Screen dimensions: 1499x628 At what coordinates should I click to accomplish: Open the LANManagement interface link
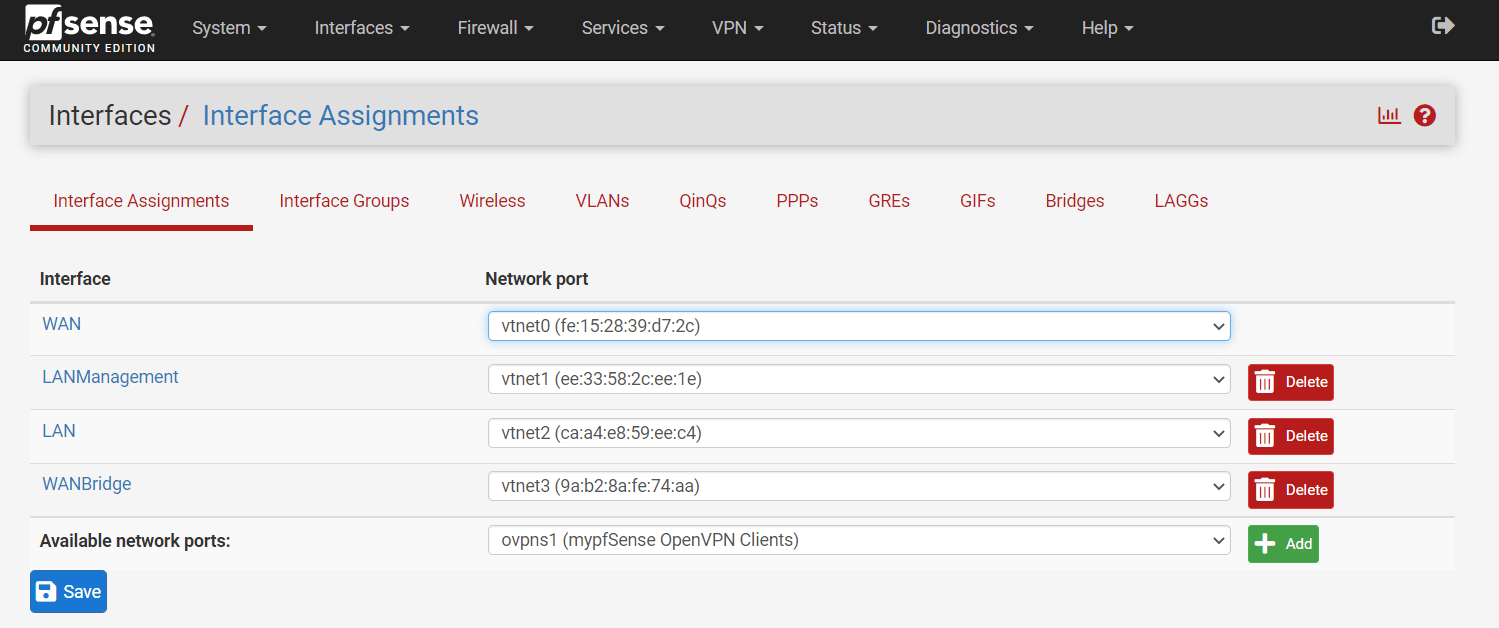click(110, 377)
